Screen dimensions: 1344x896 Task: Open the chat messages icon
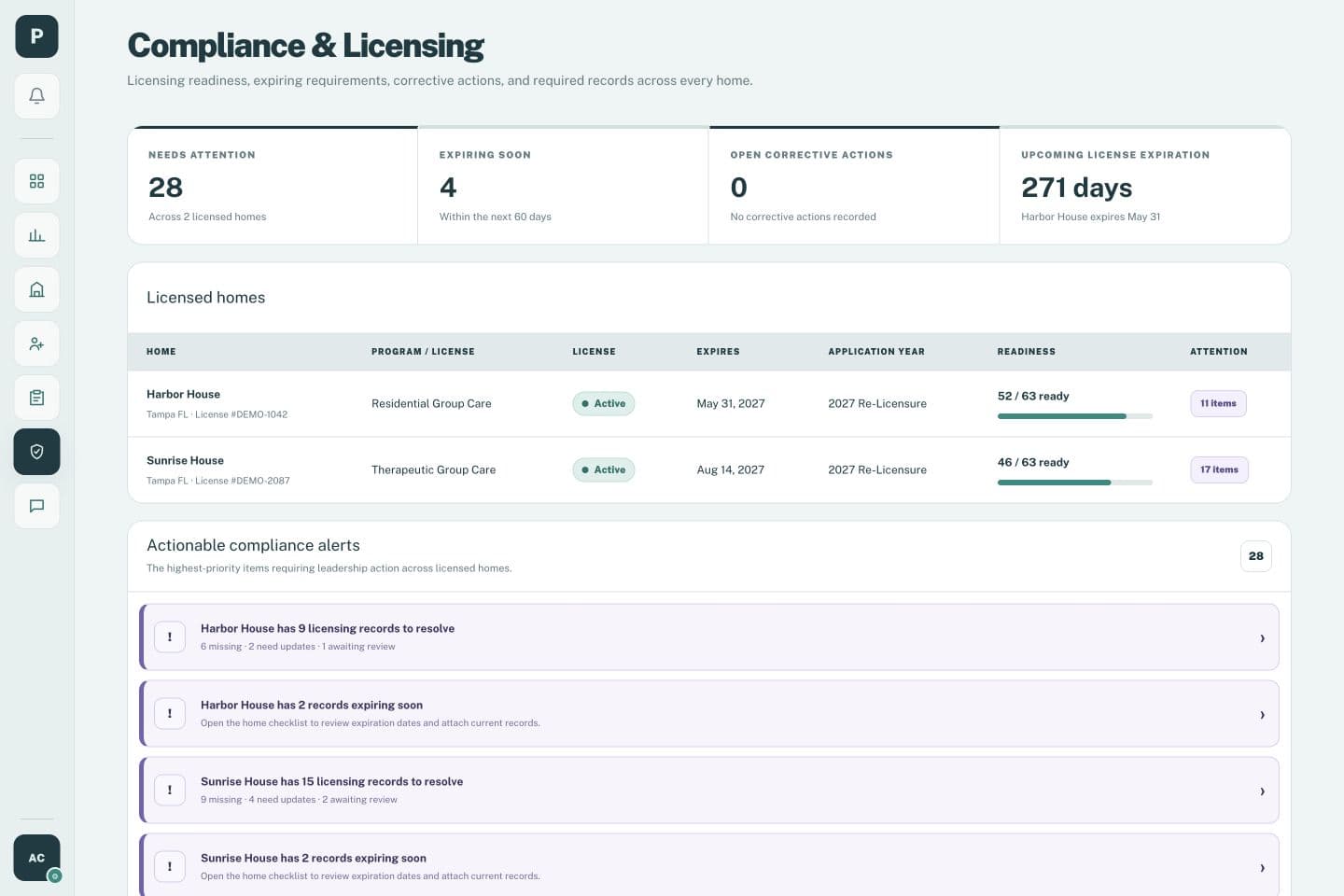point(36,506)
